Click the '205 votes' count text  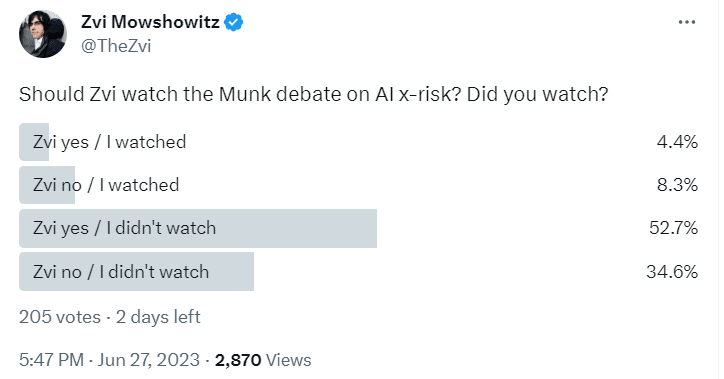pos(60,317)
